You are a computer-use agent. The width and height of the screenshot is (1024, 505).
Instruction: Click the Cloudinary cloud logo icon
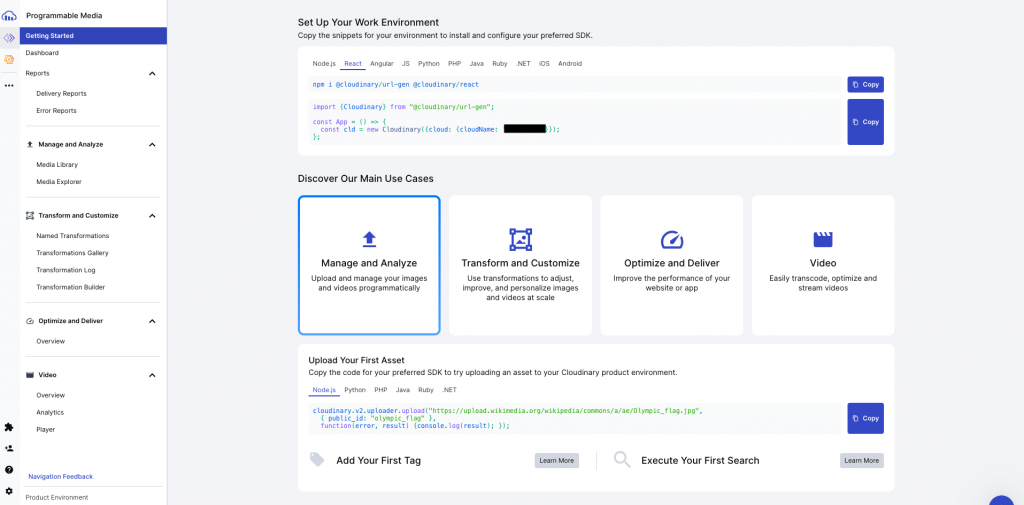[x=9, y=16]
